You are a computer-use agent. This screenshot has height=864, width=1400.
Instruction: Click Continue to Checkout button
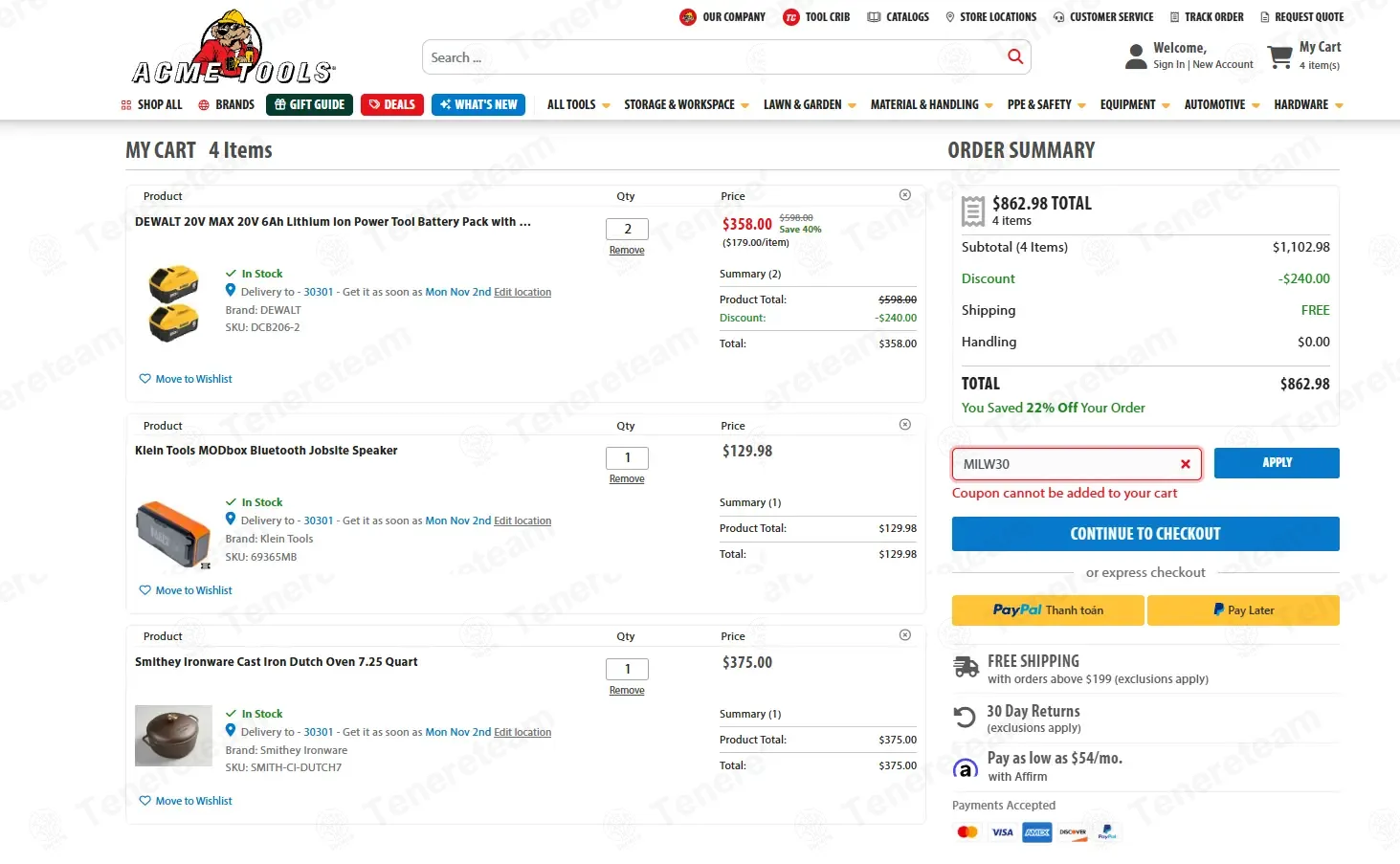coord(1145,534)
